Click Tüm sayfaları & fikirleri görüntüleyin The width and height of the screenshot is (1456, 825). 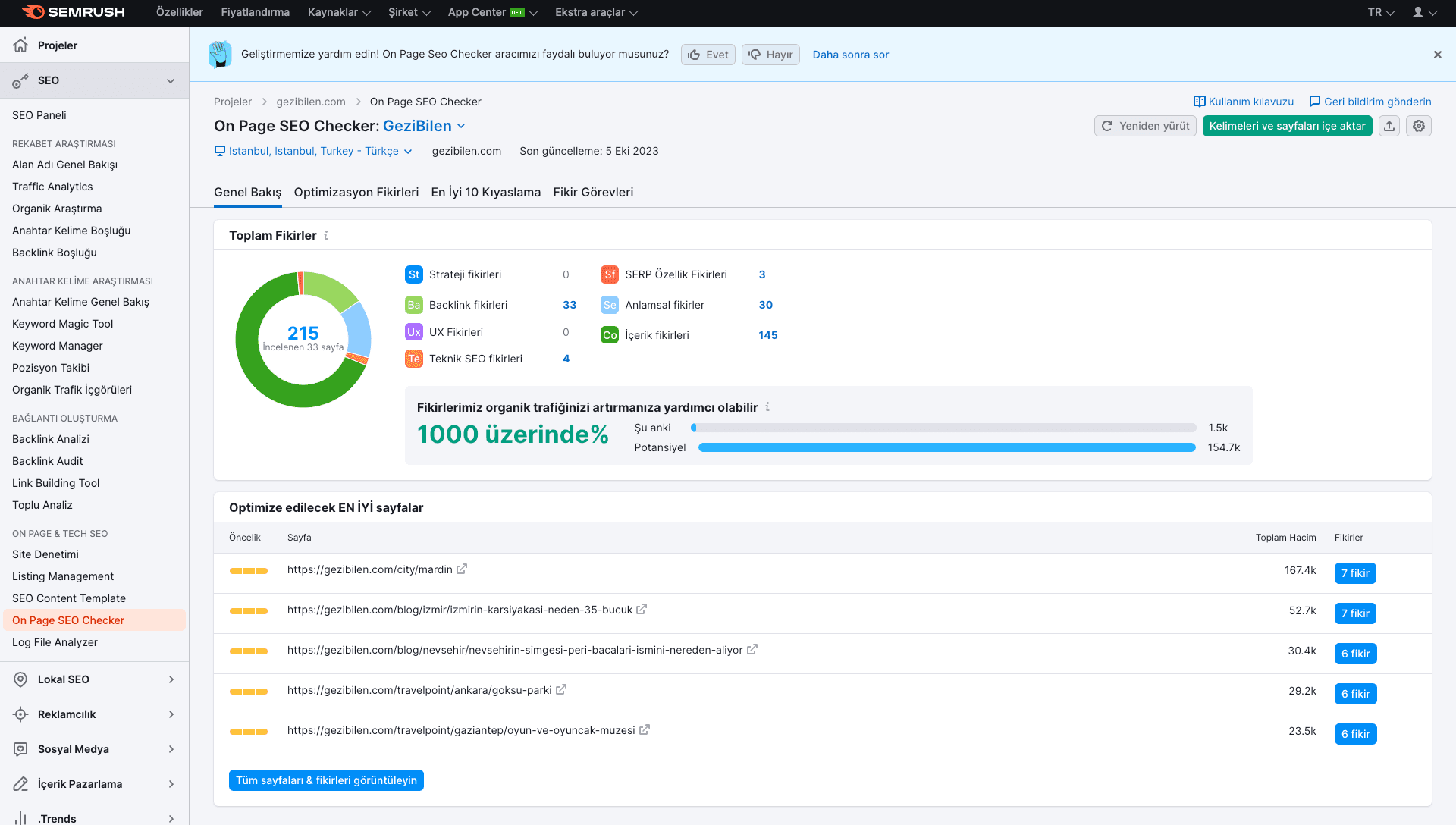(x=326, y=780)
